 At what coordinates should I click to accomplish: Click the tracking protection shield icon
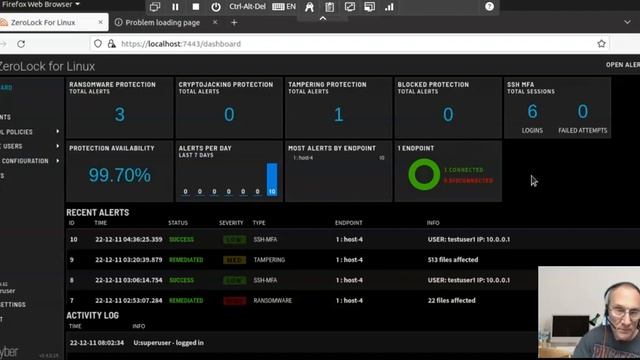pos(98,44)
